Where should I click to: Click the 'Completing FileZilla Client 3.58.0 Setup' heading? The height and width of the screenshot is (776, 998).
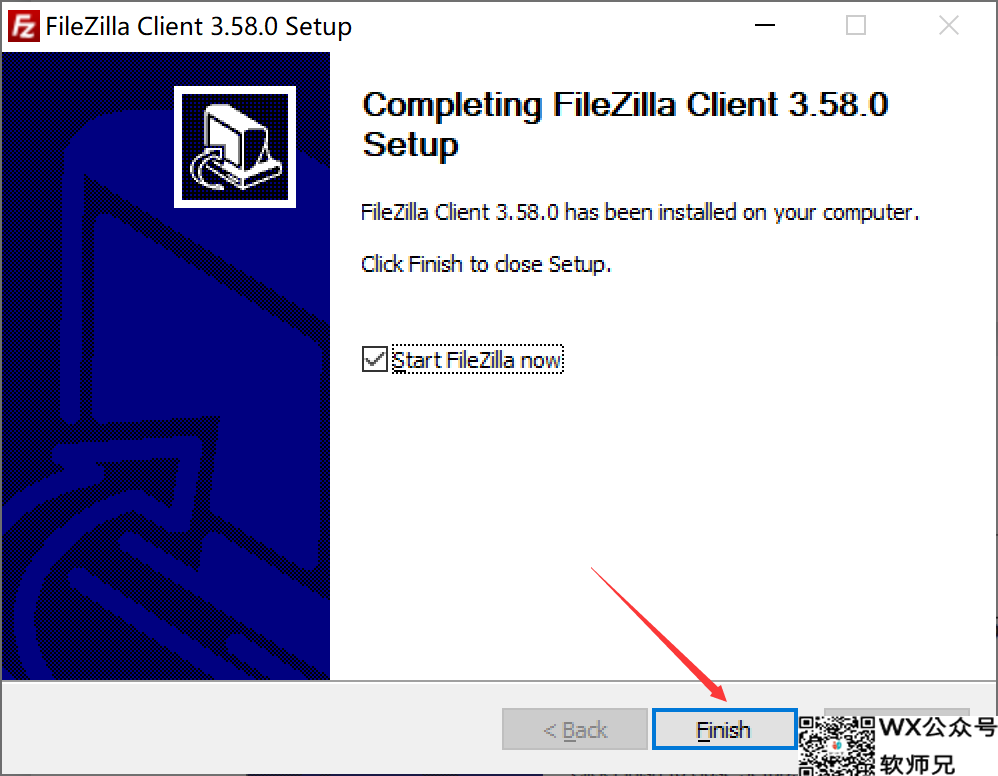(x=624, y=124)
